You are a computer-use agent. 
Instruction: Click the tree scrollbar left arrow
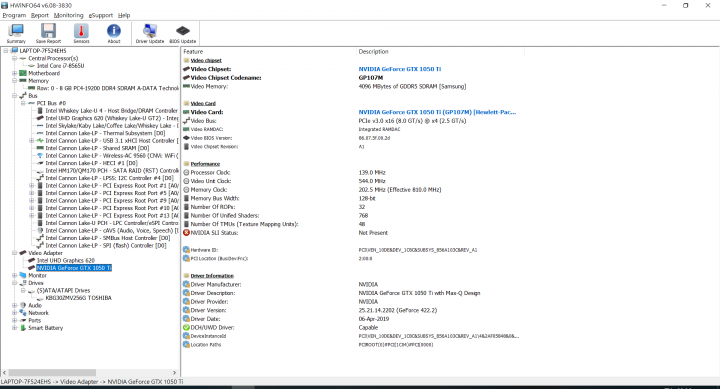[x=5, y=372]
